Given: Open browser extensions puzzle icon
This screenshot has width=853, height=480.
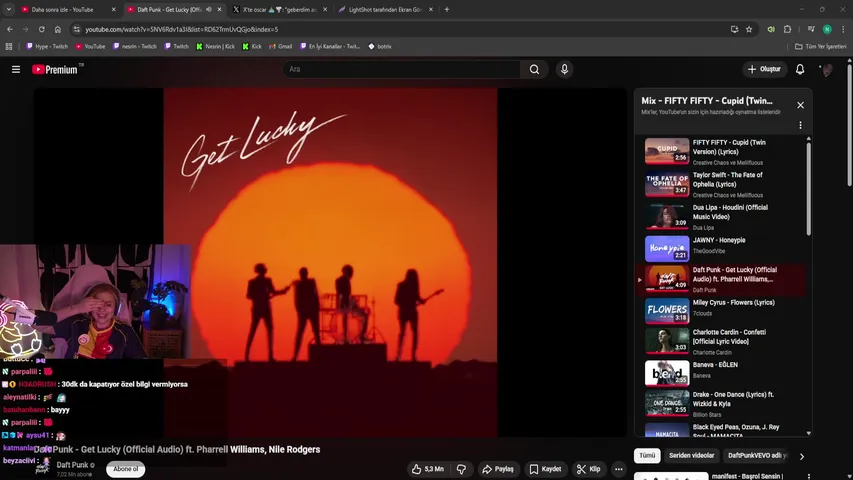Looking at the screenshot, I should click(787, 29).
